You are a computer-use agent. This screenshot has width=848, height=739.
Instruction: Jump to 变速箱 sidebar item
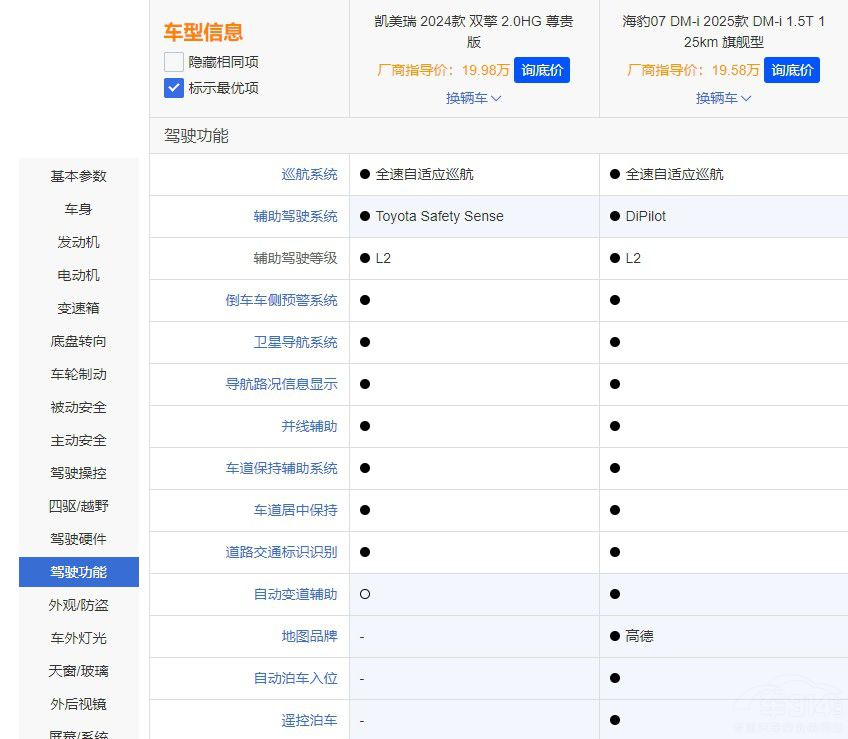(x=79, y=308)
